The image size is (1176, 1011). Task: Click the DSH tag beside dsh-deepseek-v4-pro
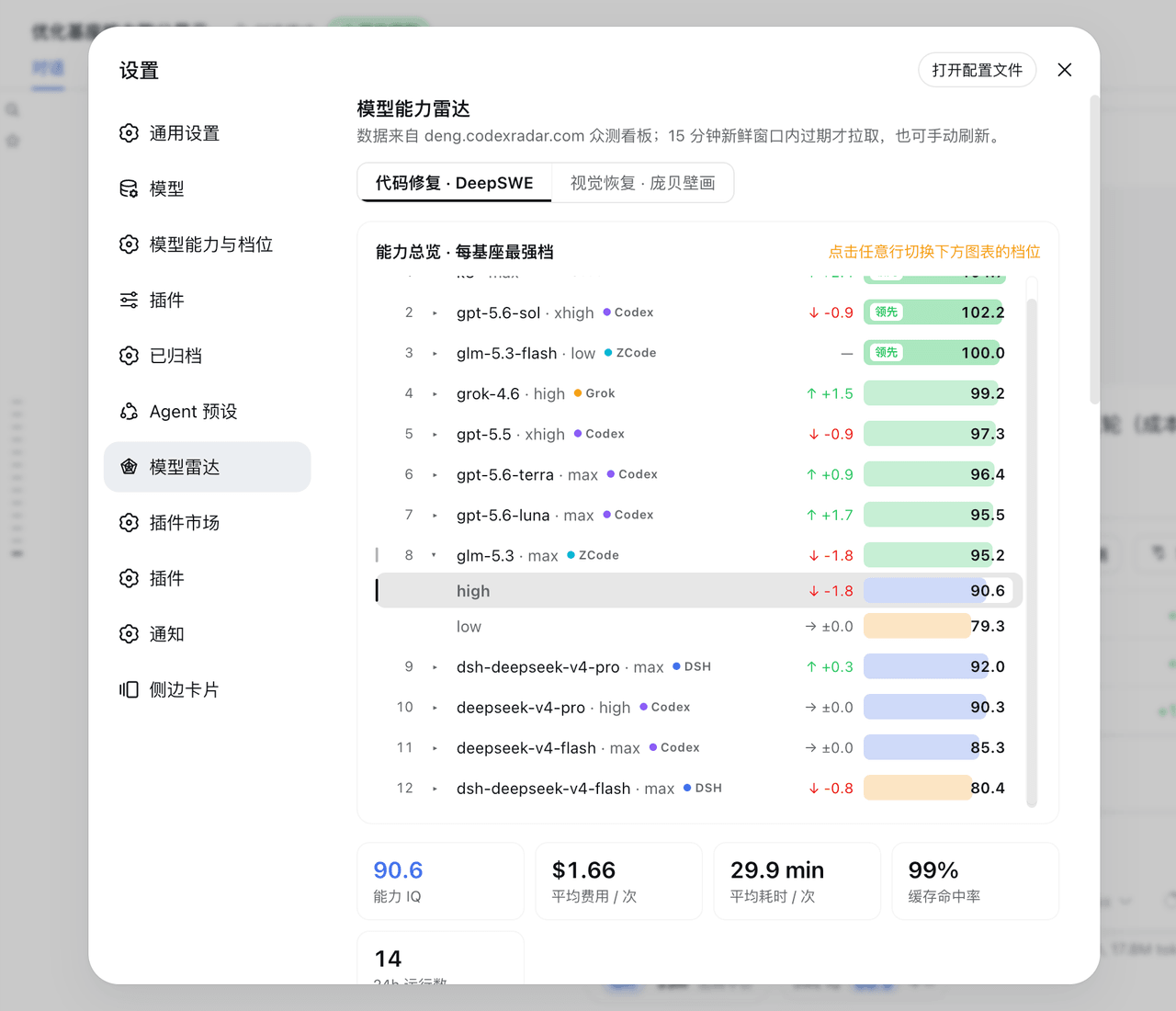[x=692, y=666]
